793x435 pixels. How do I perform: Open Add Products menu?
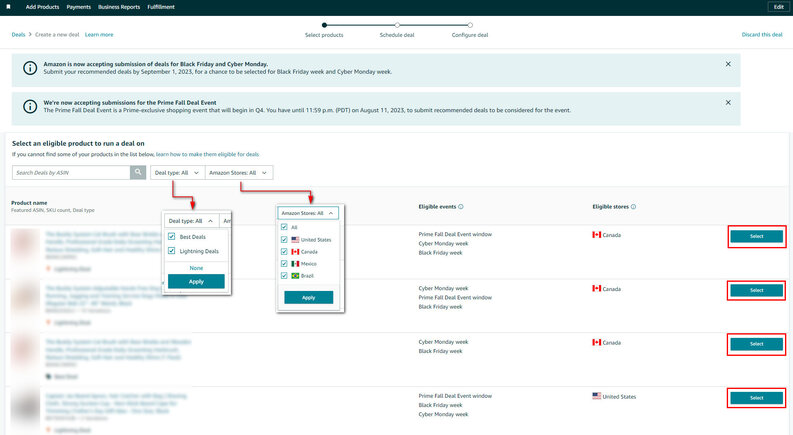coord(42,7)
